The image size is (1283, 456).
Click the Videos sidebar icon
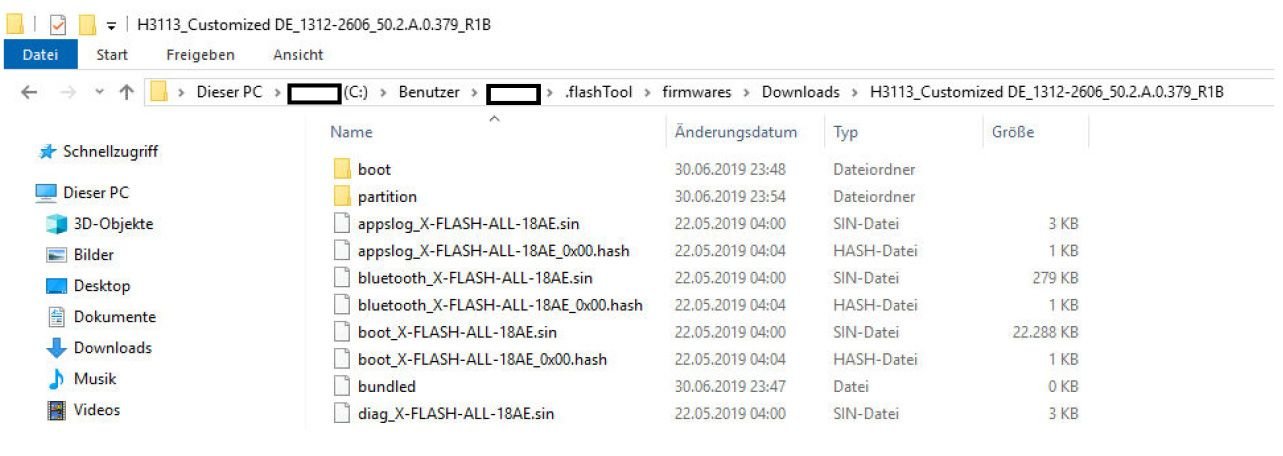56,410
